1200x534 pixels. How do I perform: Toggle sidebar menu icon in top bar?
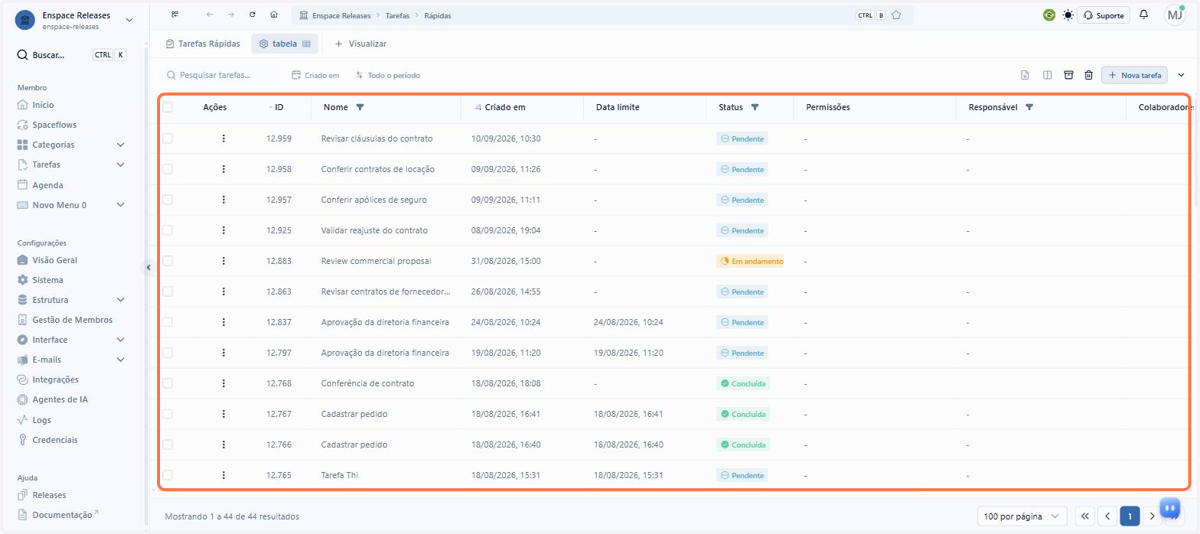[175, 15]
